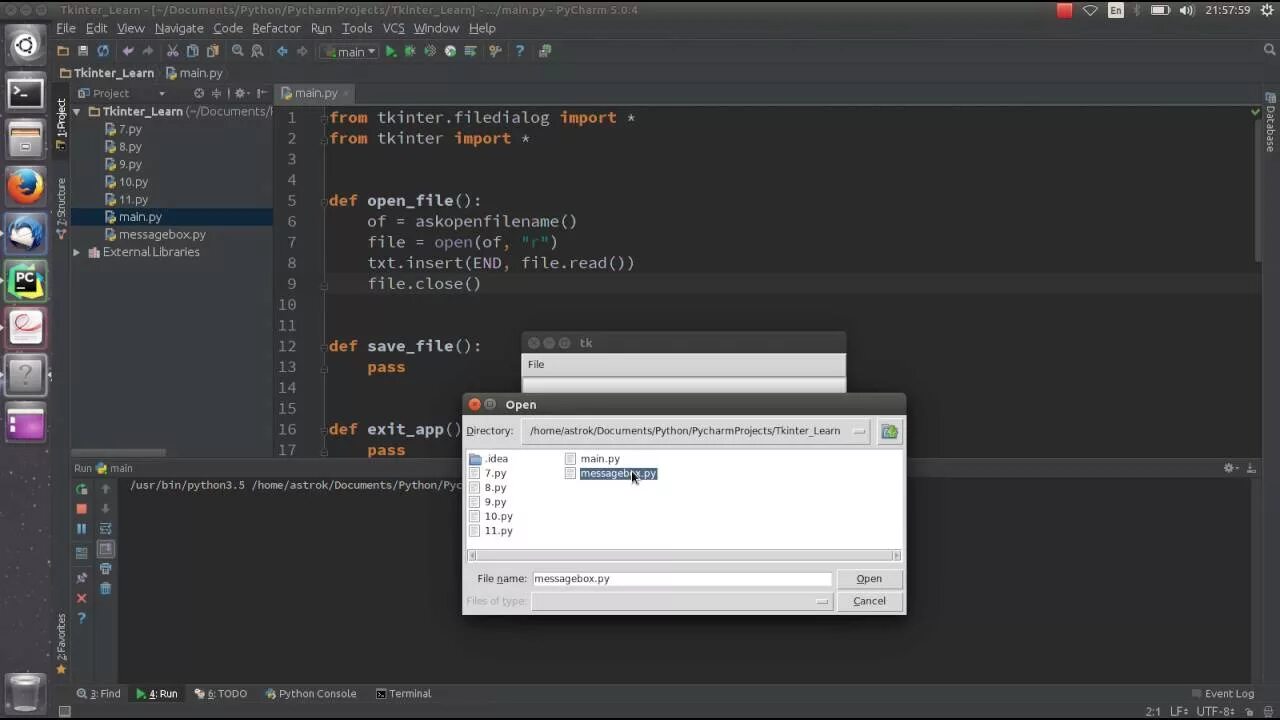Toggle the 1: Project side tab
Viewport: 1280px width, 720px height.
pos(61,125)
